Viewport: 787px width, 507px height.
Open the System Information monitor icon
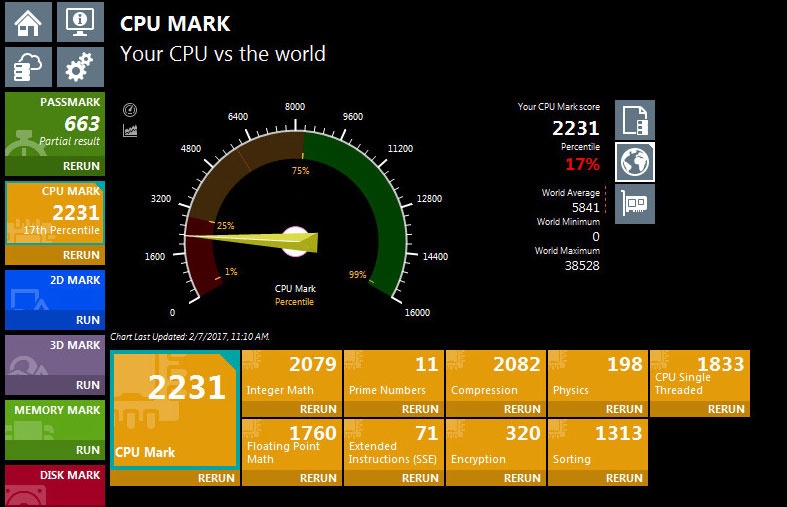point(80,22)
